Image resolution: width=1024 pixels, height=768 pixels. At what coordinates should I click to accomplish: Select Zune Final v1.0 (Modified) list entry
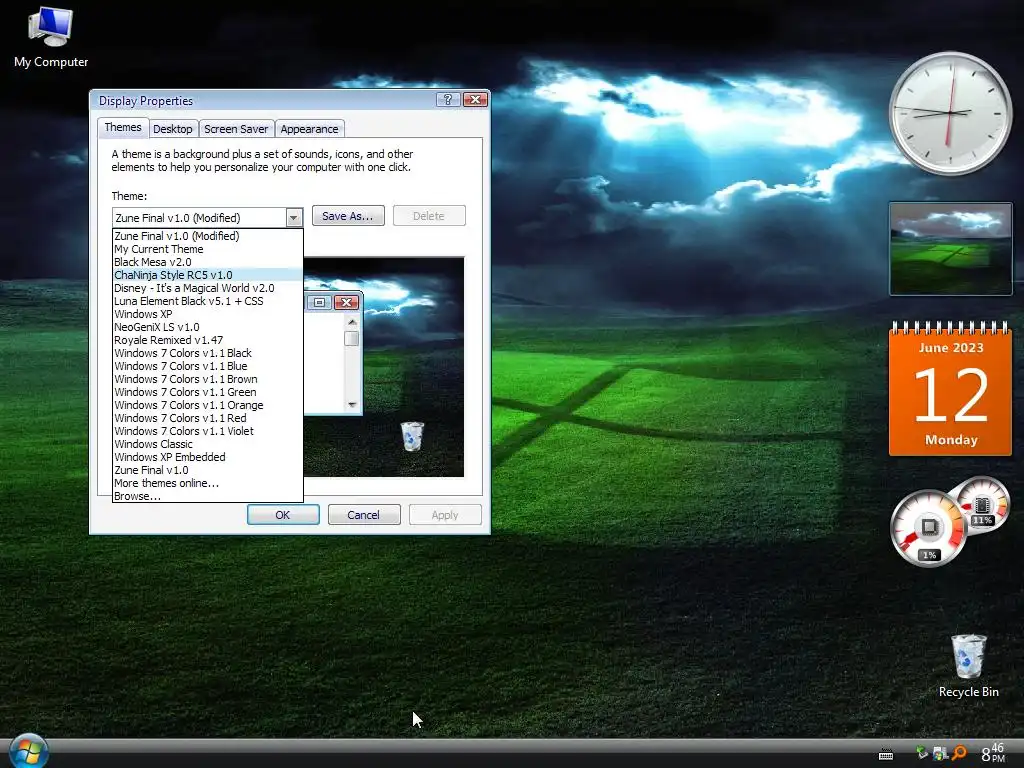208,236
